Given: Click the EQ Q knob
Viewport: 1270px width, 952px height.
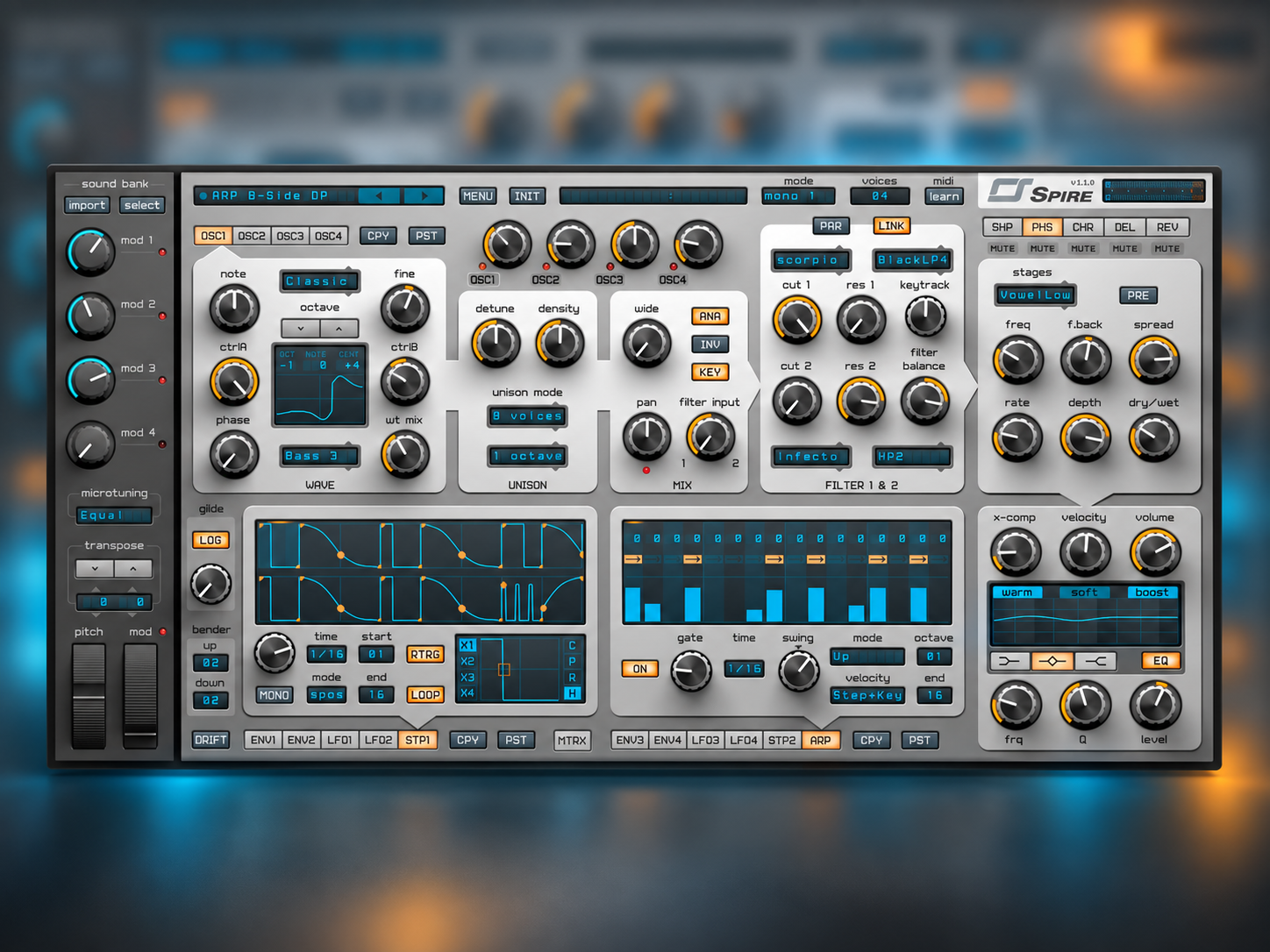Looking at the screenshot, I should 1085,706.
